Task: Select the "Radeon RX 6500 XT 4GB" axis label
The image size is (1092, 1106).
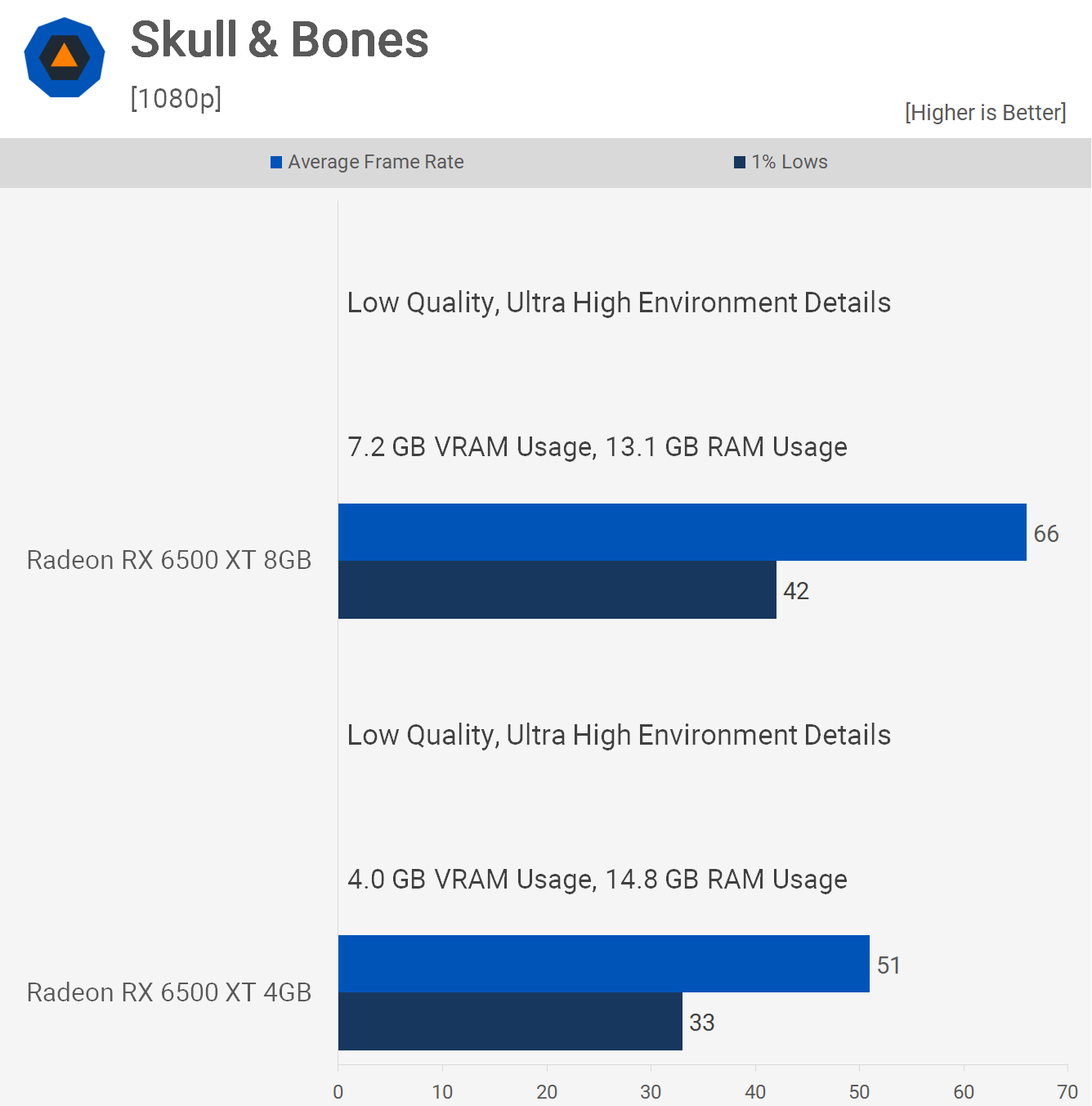Action: click(169, 992)
